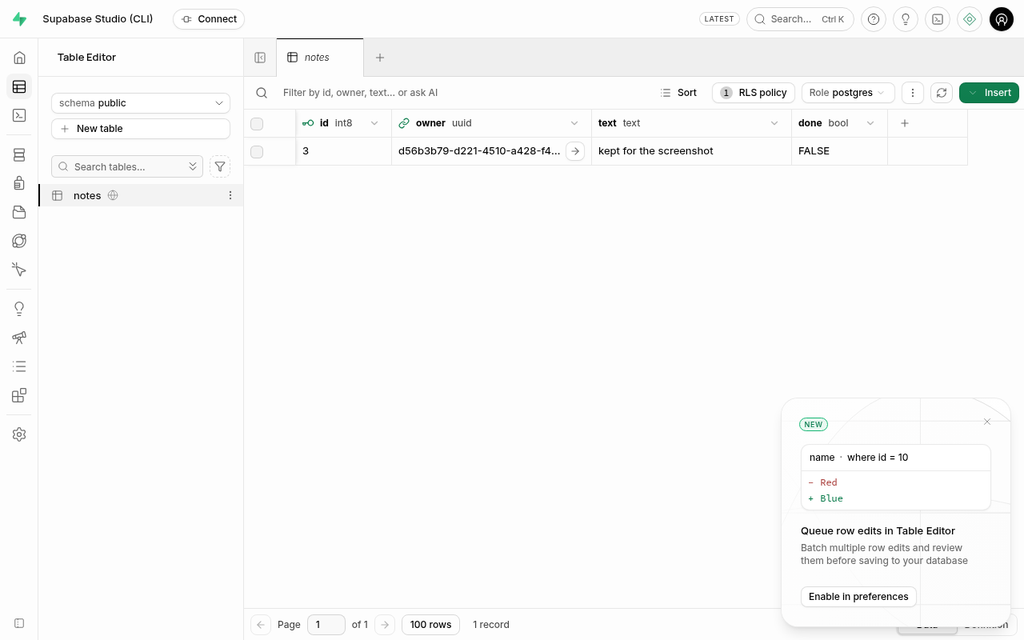This screenshot has width=1024, height=640.
Task: Click Enable in preferences button
Action: 858,596
